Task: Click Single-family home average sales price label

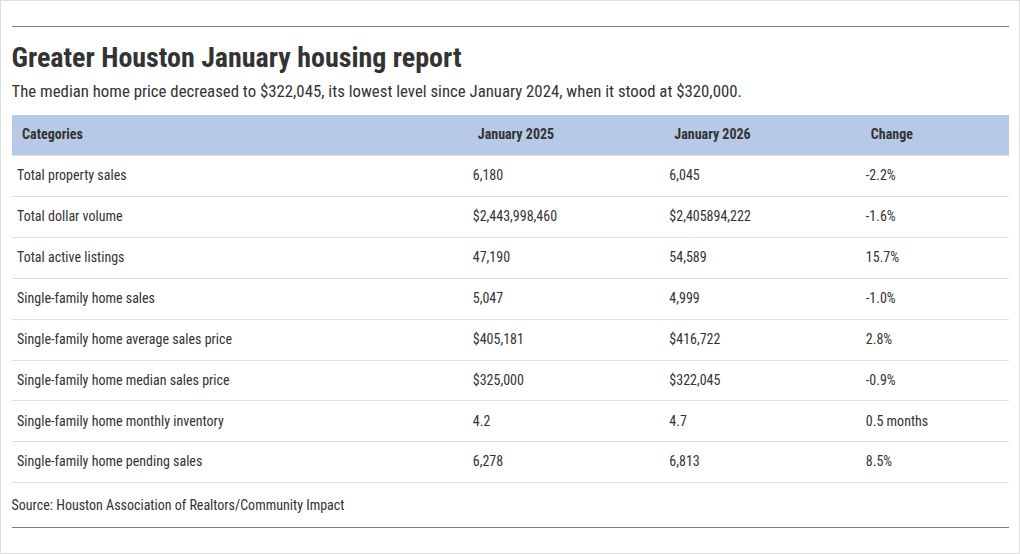Action: pos(124,339)
